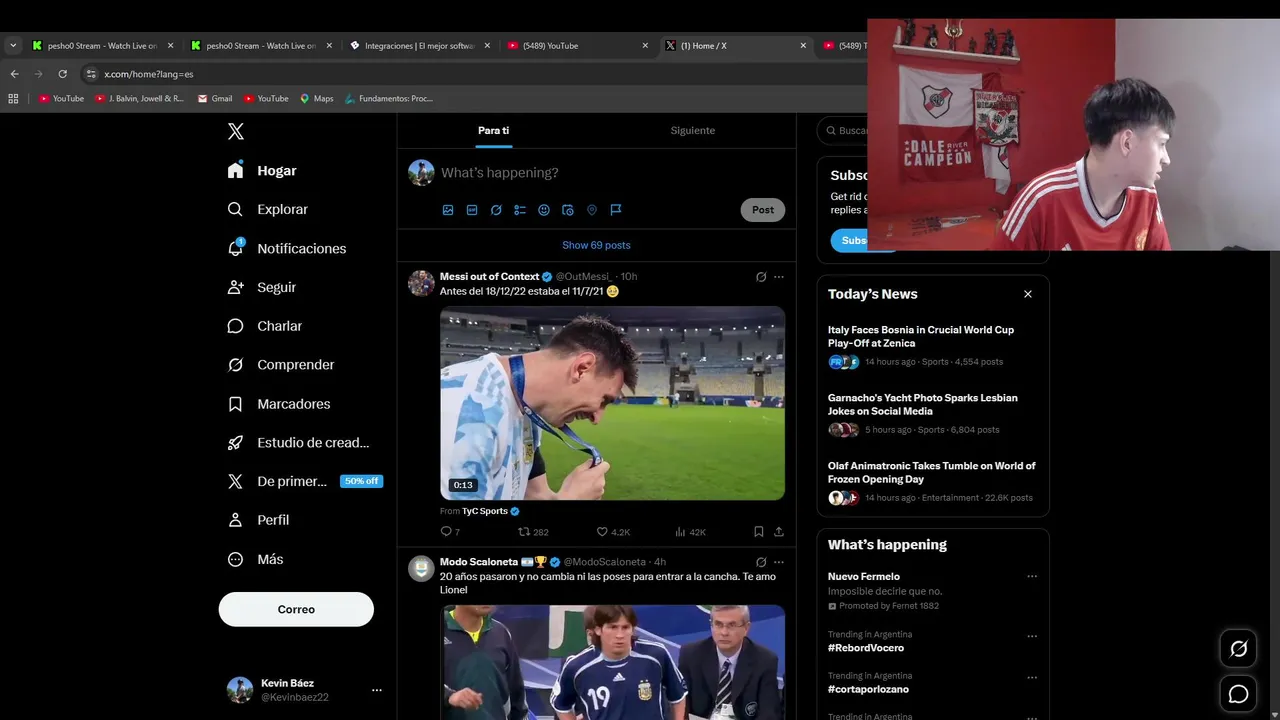Screen dimensions: 1280x720
Task: Grok explain Messi out of Context post
Action: pyautogui.click(x=761, y=277)
